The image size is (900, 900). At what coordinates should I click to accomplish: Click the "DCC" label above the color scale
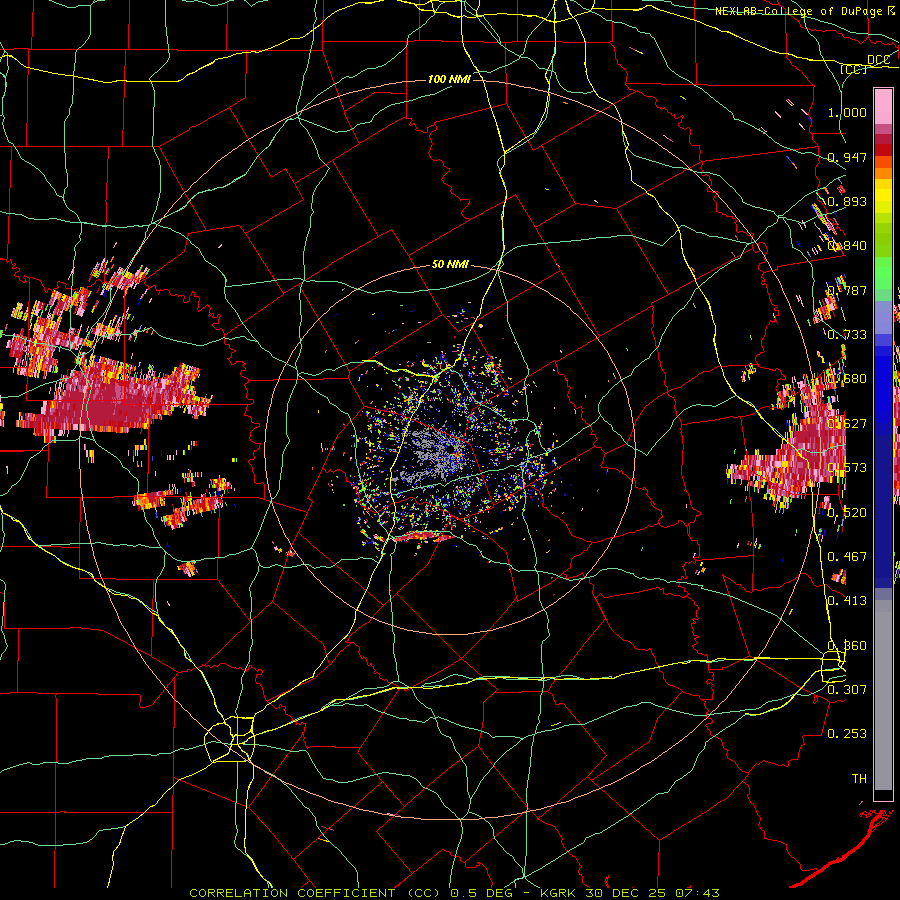pyautogui.click(x=878, y=59)
